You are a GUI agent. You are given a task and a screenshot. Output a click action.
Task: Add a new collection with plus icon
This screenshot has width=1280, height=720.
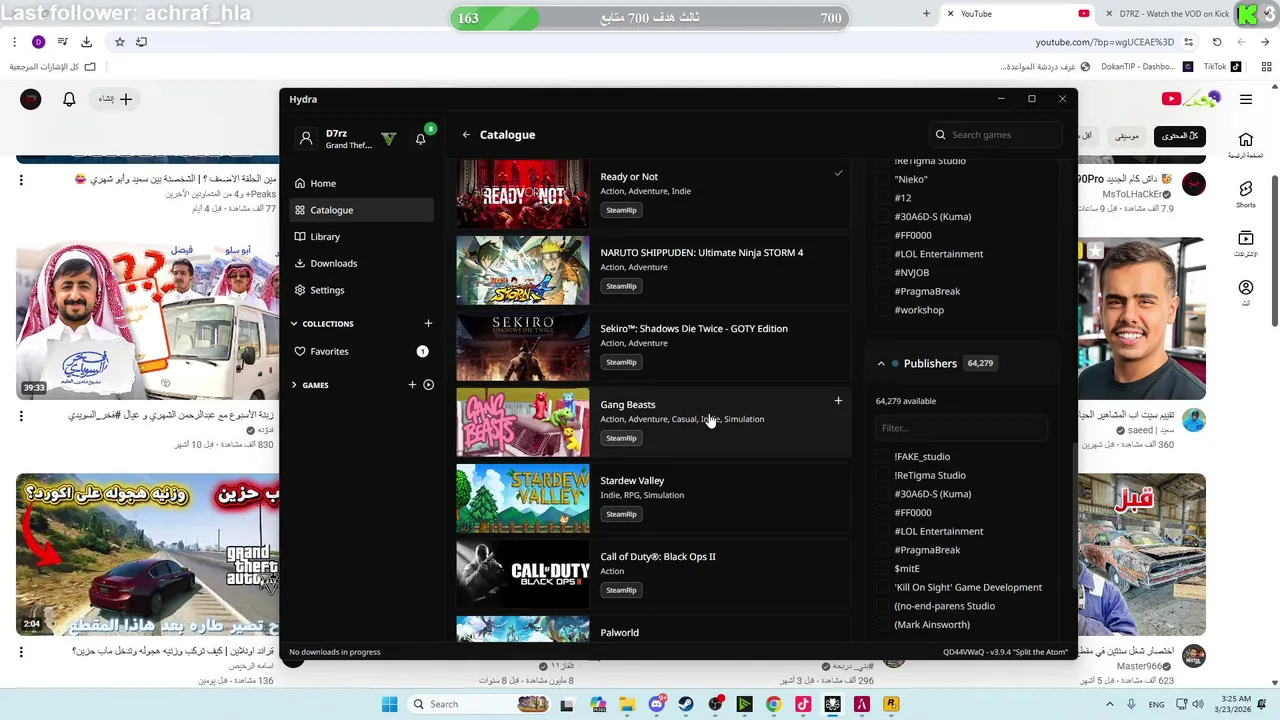pyautogui.click(x=428, y=323)
